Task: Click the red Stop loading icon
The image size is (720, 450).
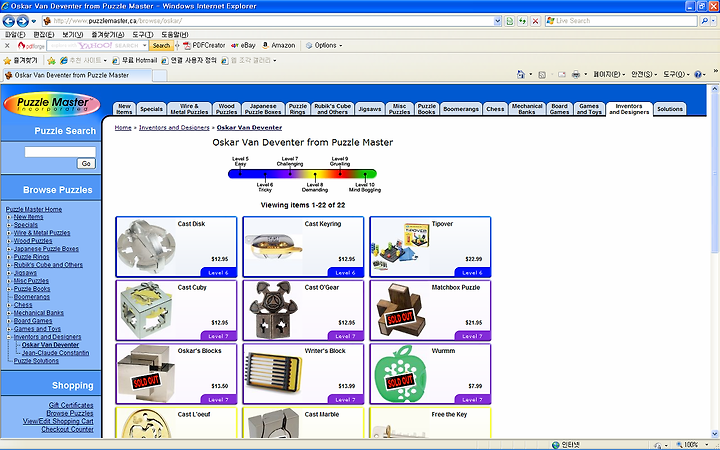Action: (535, 21)
